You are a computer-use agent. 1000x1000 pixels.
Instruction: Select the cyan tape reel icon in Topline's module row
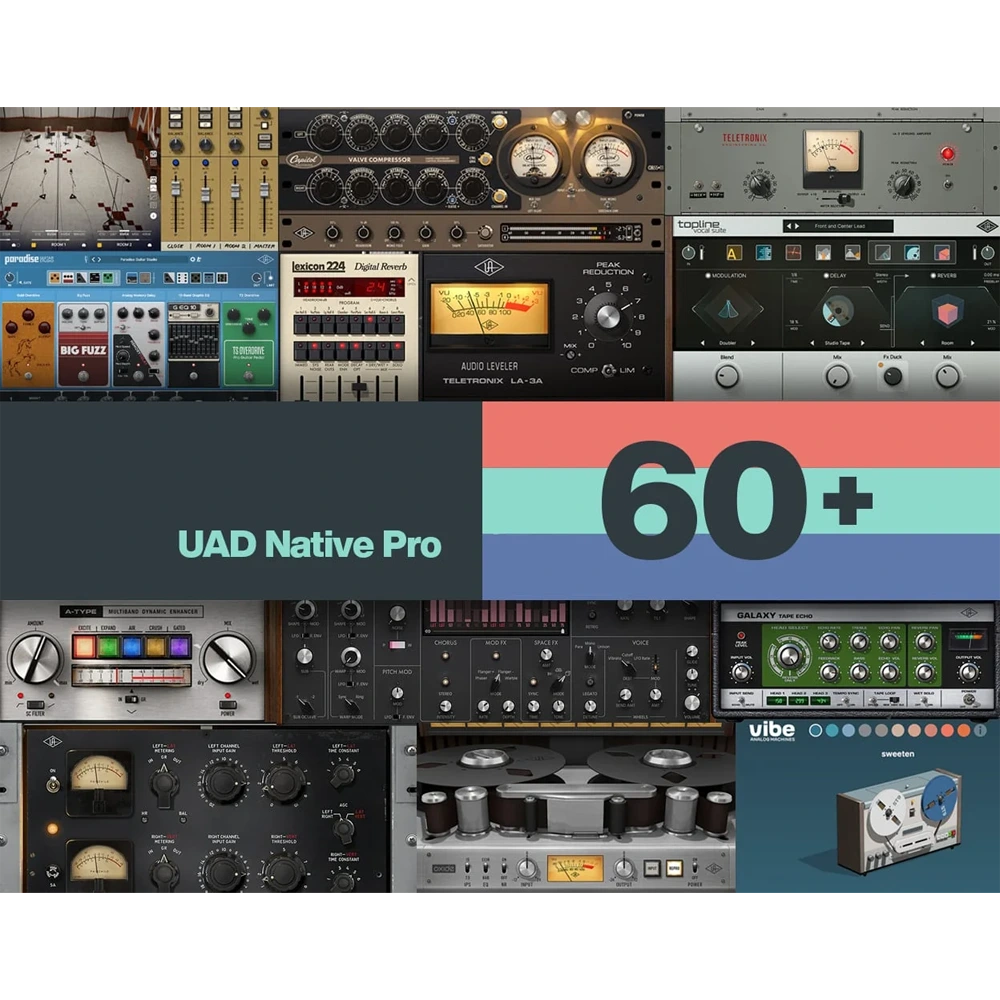coord(913,253)
